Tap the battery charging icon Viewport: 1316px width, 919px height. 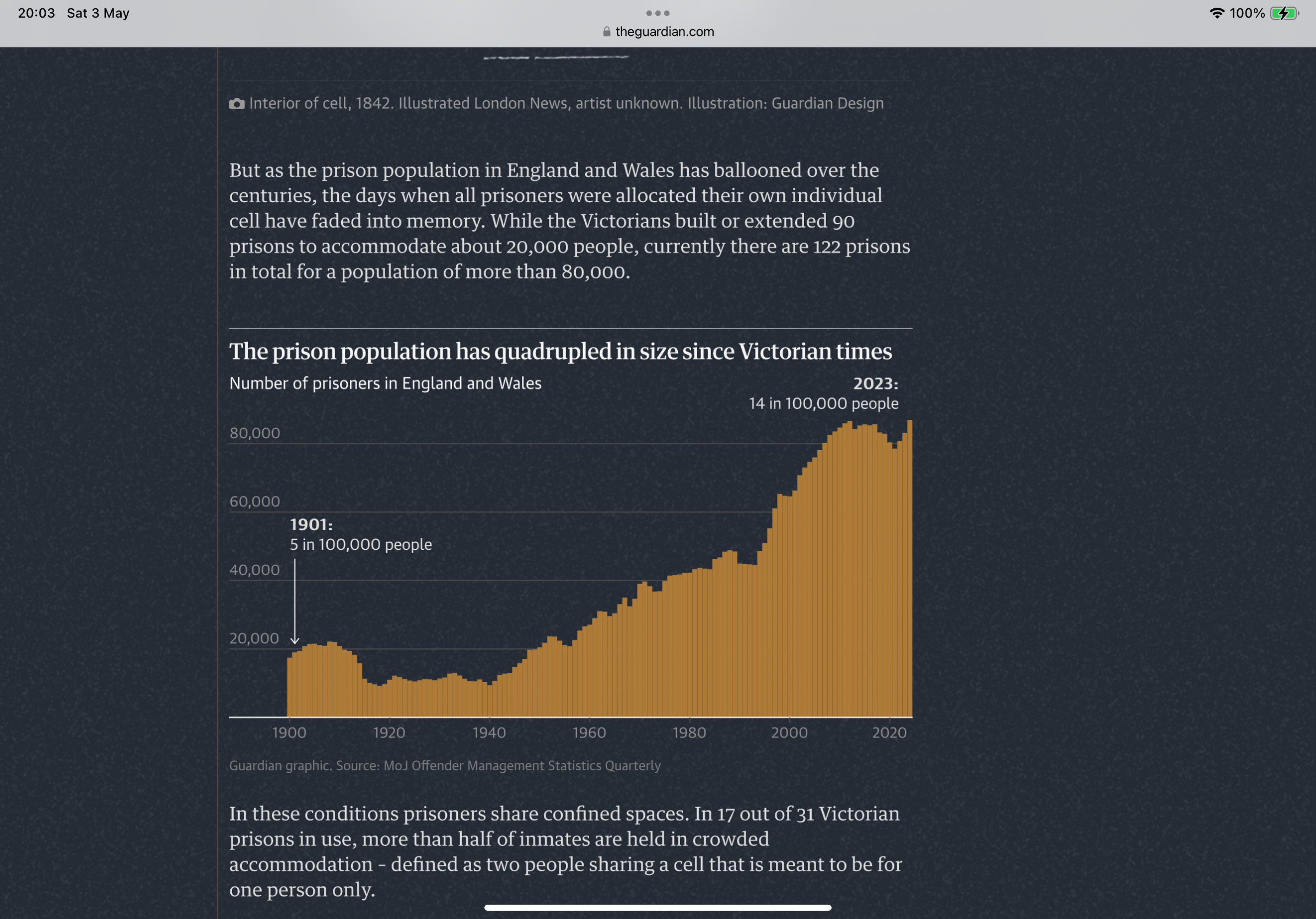(x=1284, y=13)
